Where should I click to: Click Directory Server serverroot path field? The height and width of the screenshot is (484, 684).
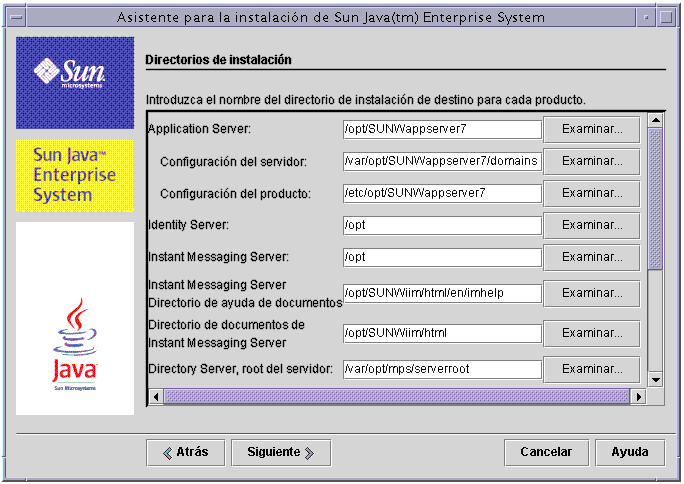coord(442,369)
